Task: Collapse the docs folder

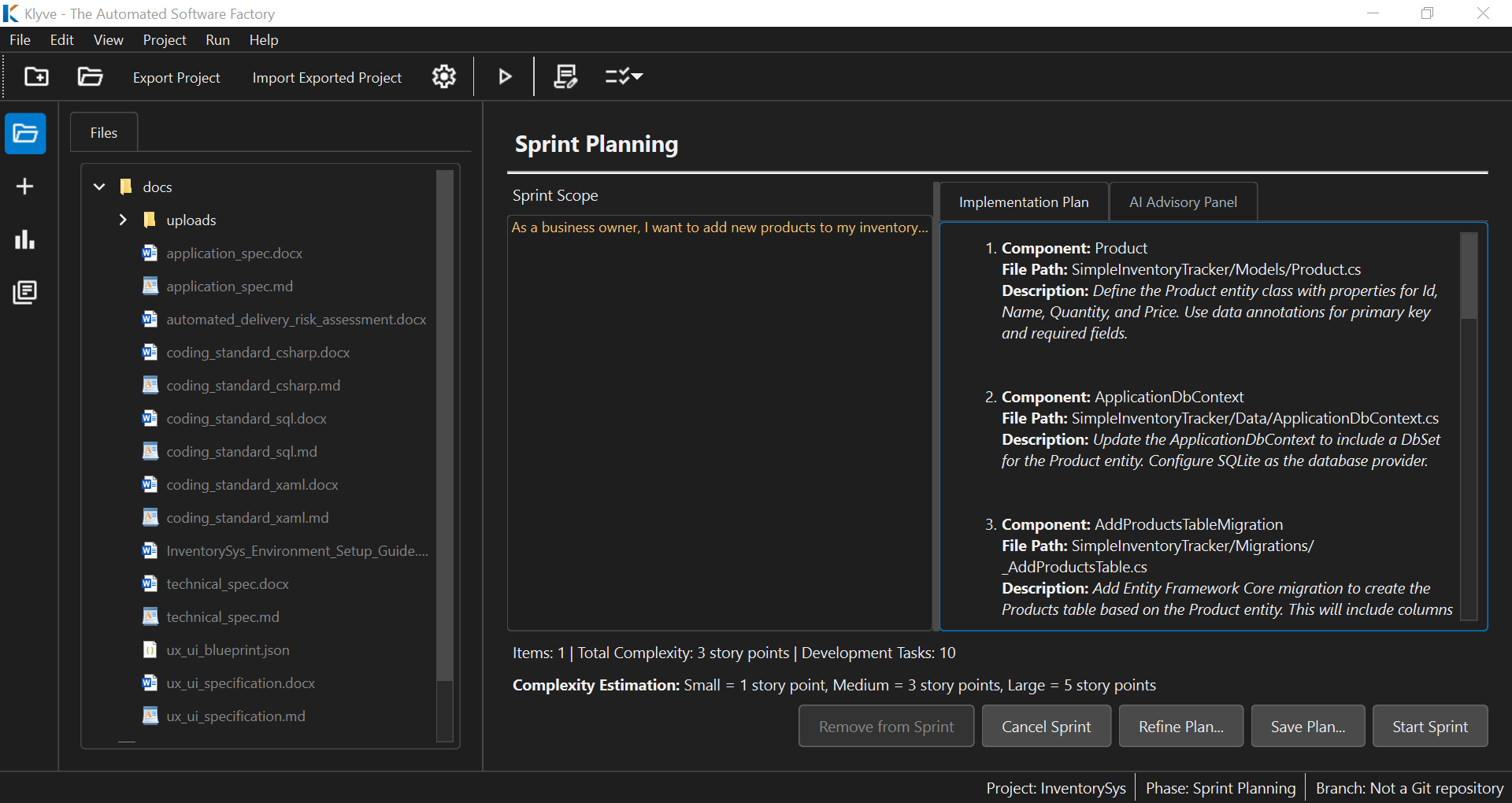Action: click(99, 187)
